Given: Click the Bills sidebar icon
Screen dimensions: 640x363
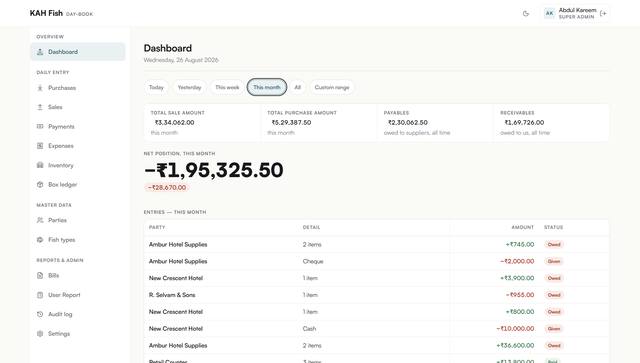Looking at the screenshot, I should pyautogui.click(x=40, y=276).
